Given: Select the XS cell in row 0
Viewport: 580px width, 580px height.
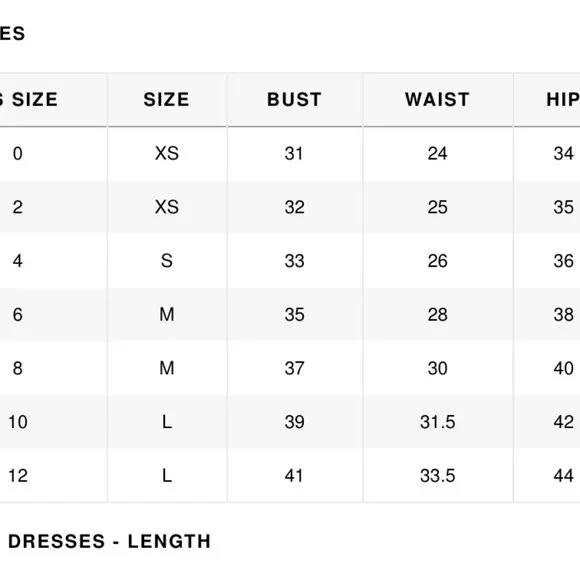Looking at the screenshot, I should [167, 153].
